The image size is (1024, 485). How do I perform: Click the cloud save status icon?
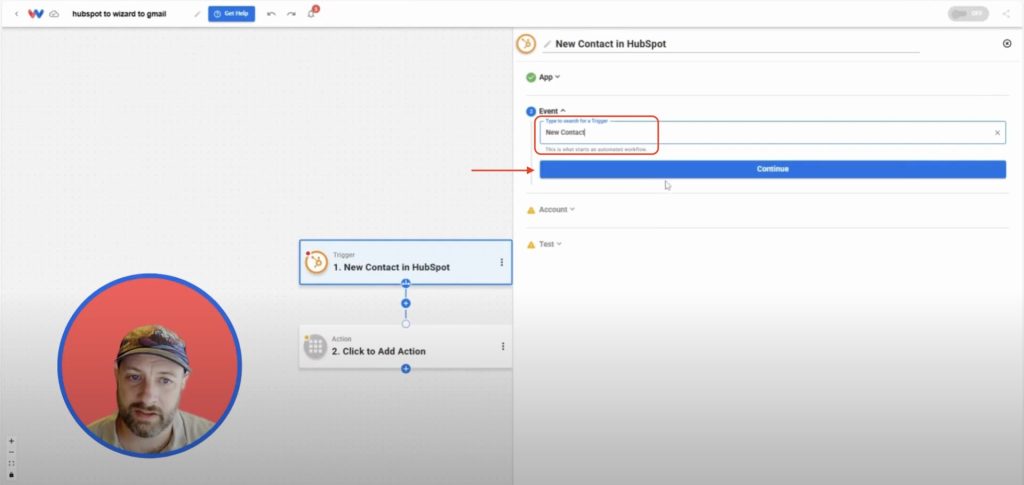[x=54, y=14]
